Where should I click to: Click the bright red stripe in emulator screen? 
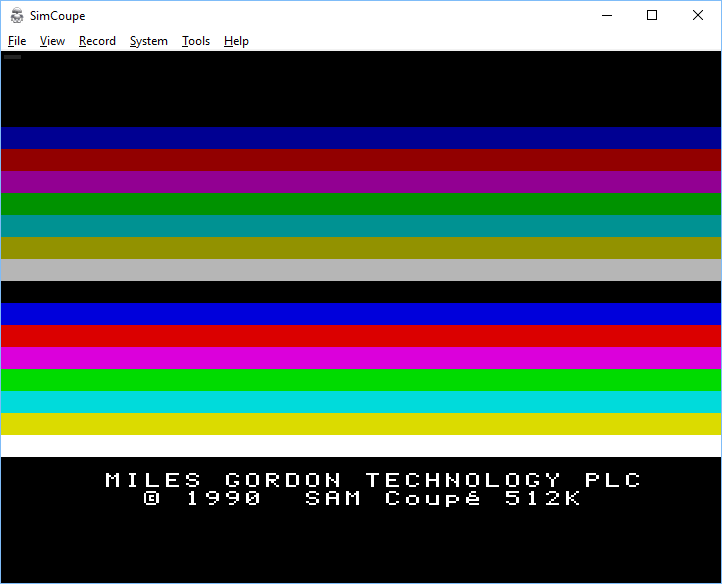point(361,336)
